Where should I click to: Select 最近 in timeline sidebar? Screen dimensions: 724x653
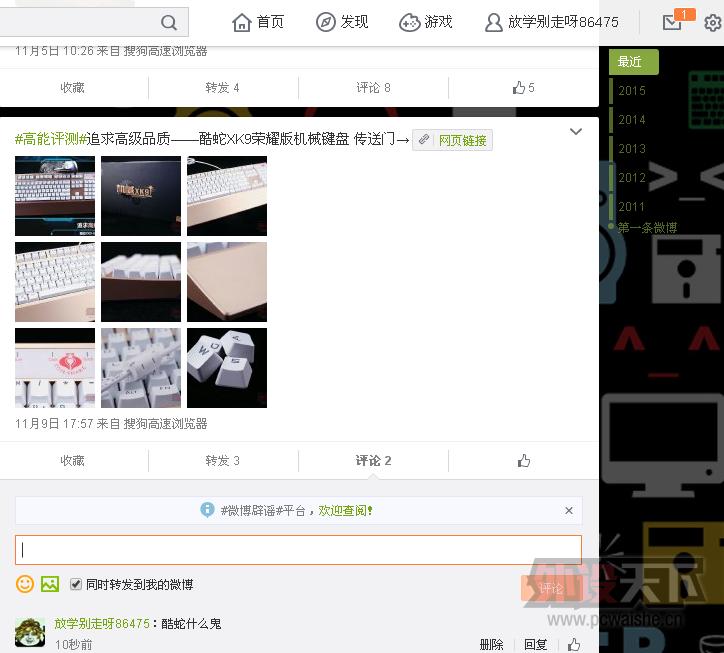pyautogui.click(x=634, y=61)
